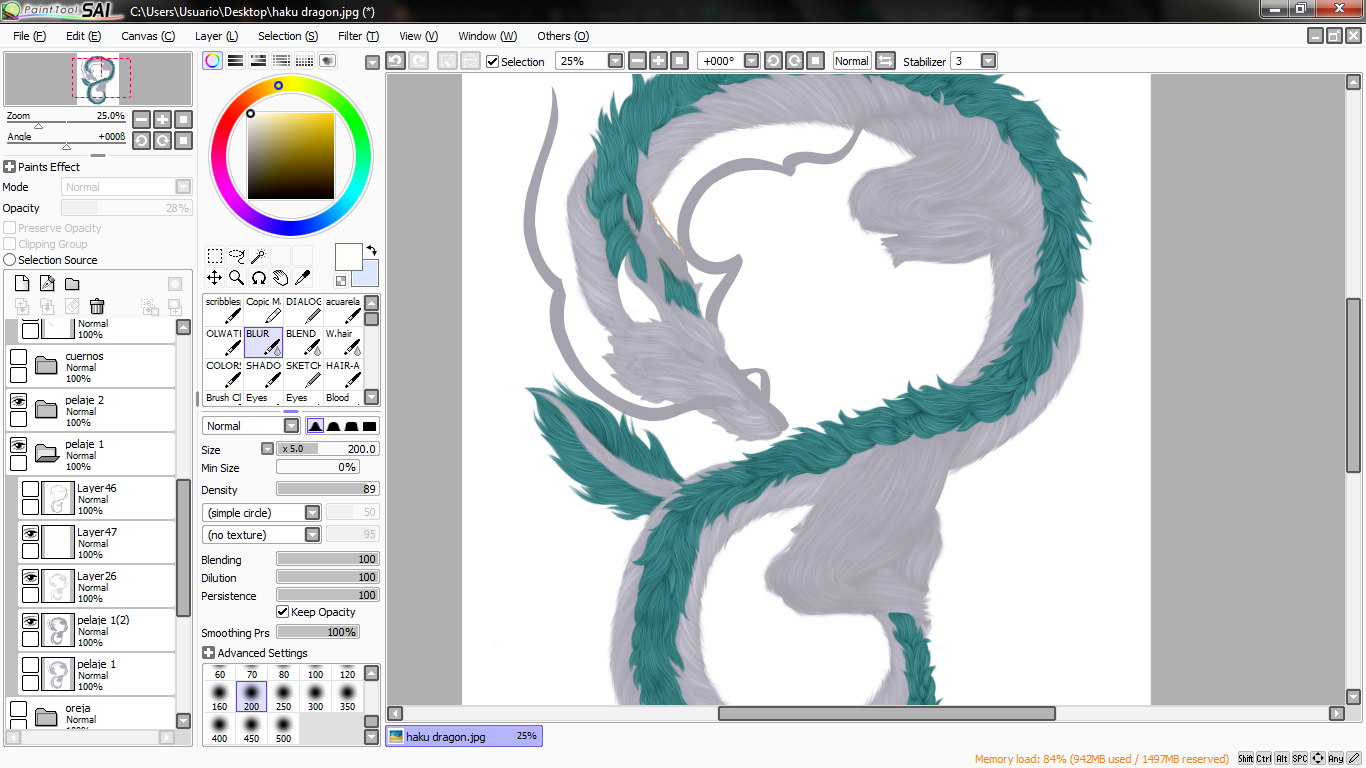Open the Canvas menu
This screenshot has height=768, width=1366.
148,36
